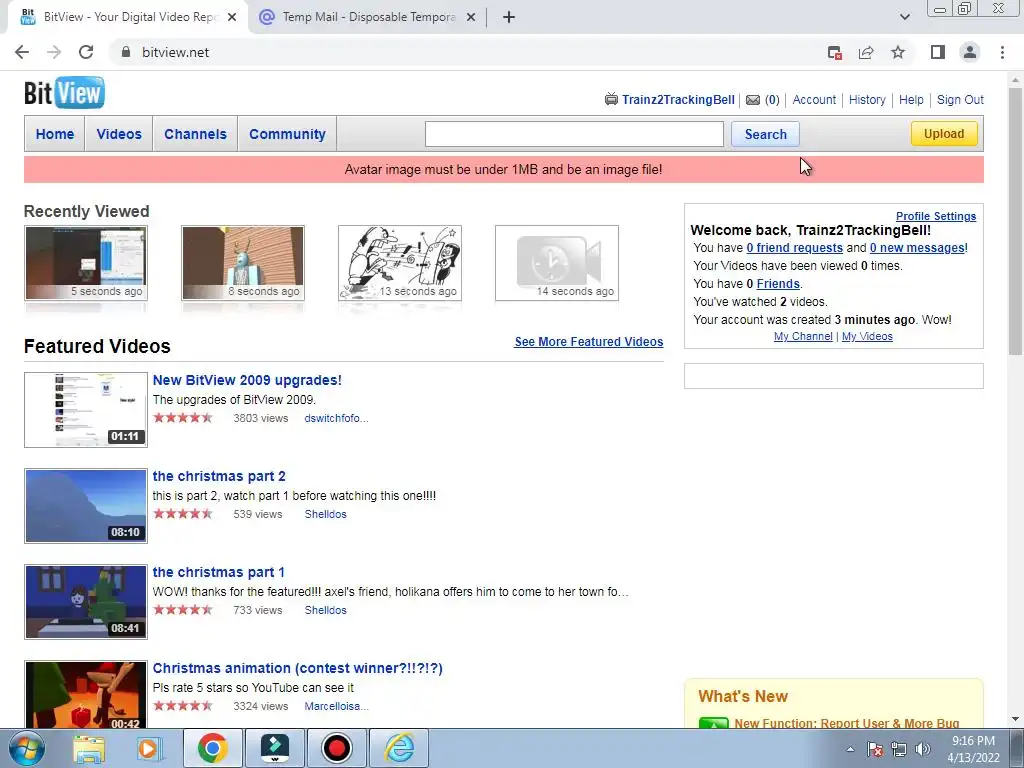Bookmark this page with star icon

tap(898, 52)
